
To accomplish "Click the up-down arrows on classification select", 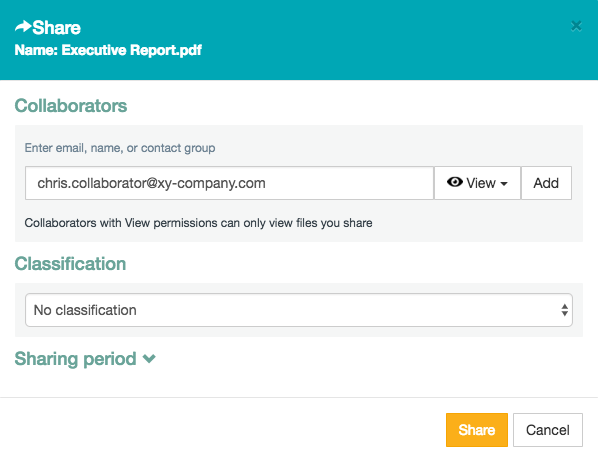I will coord(564,310).
